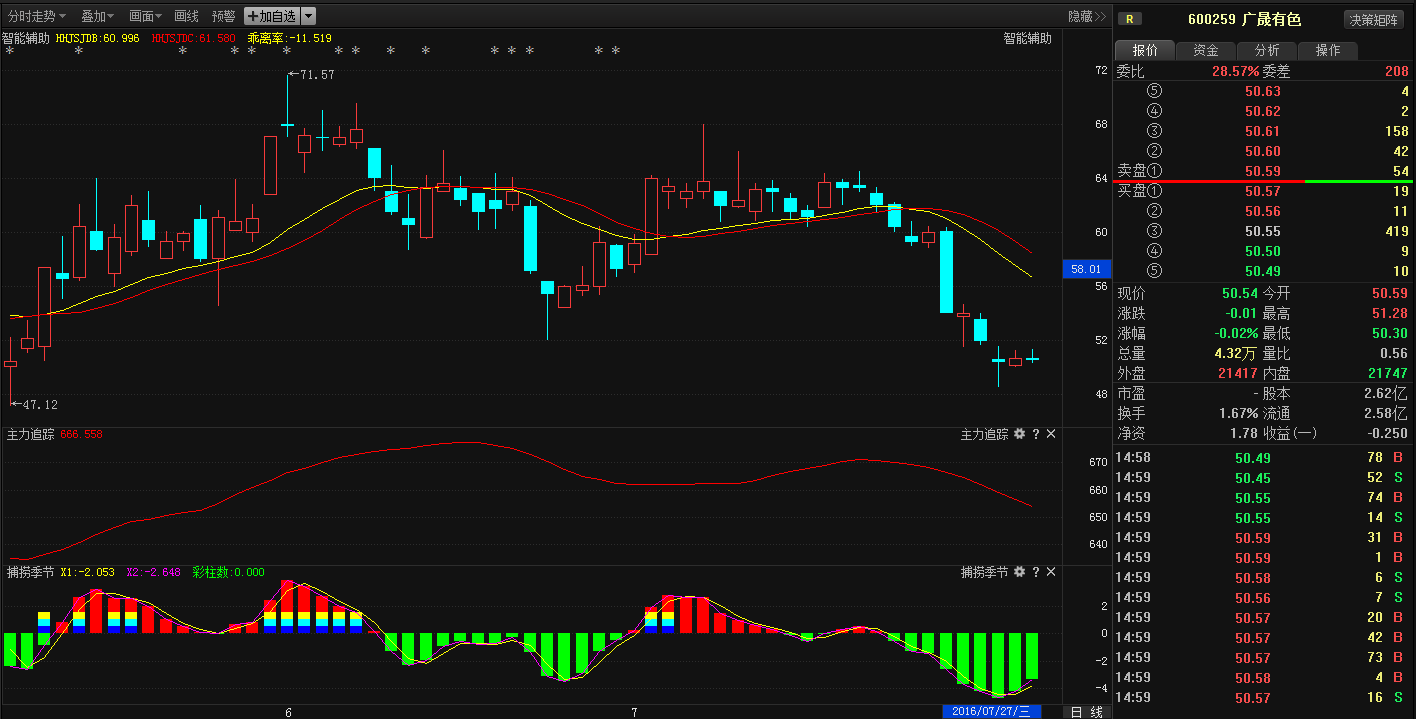Close the 捕捞季节 indicator panel
This screenshot has height=719, width=1416.
click(1051, 572)
